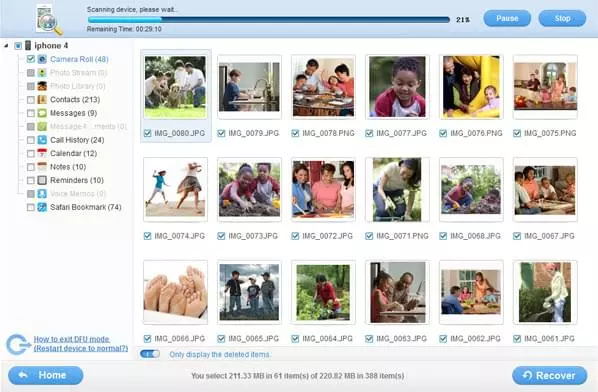Click the DFU mode restart arrow icon
598x392 pixels.
(18, 344)
